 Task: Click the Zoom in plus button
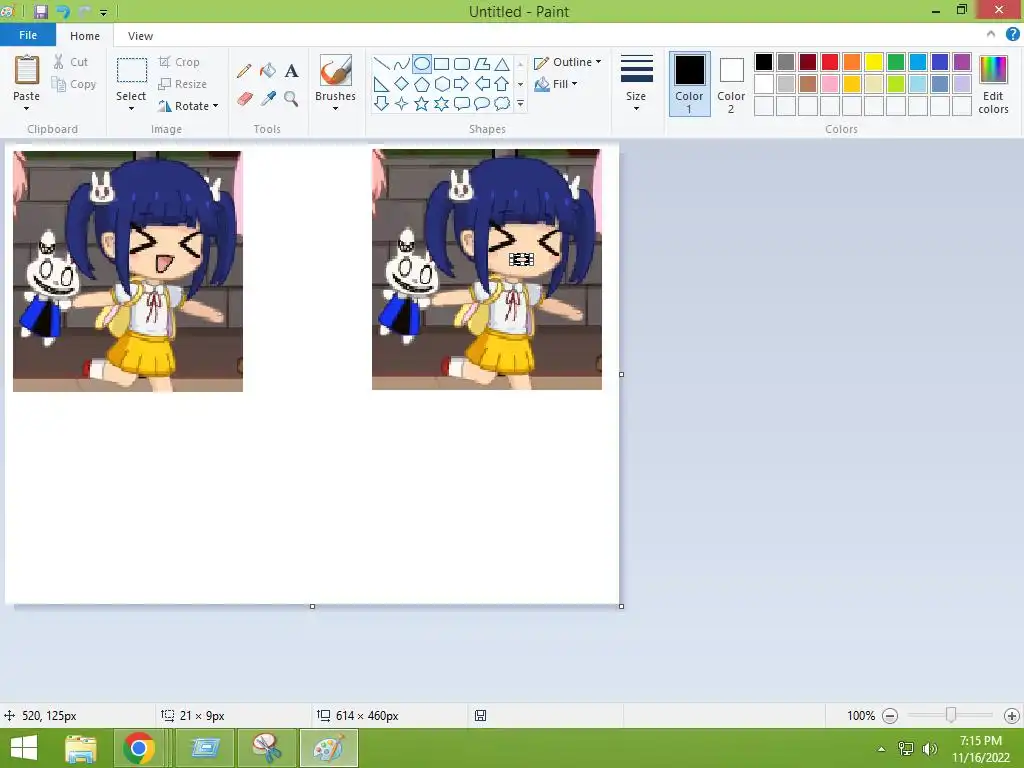coord(1012,716)
